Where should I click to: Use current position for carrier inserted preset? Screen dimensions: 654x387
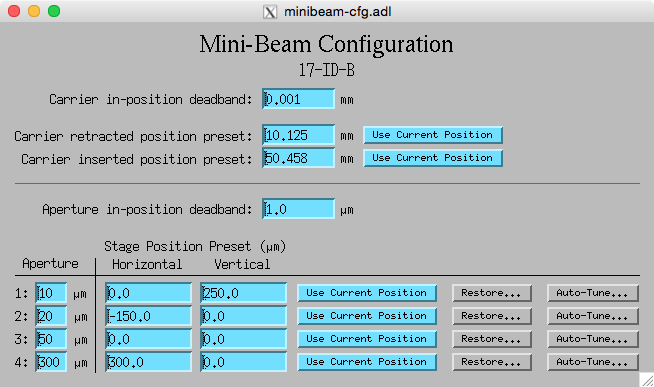[x=433, y=158]
